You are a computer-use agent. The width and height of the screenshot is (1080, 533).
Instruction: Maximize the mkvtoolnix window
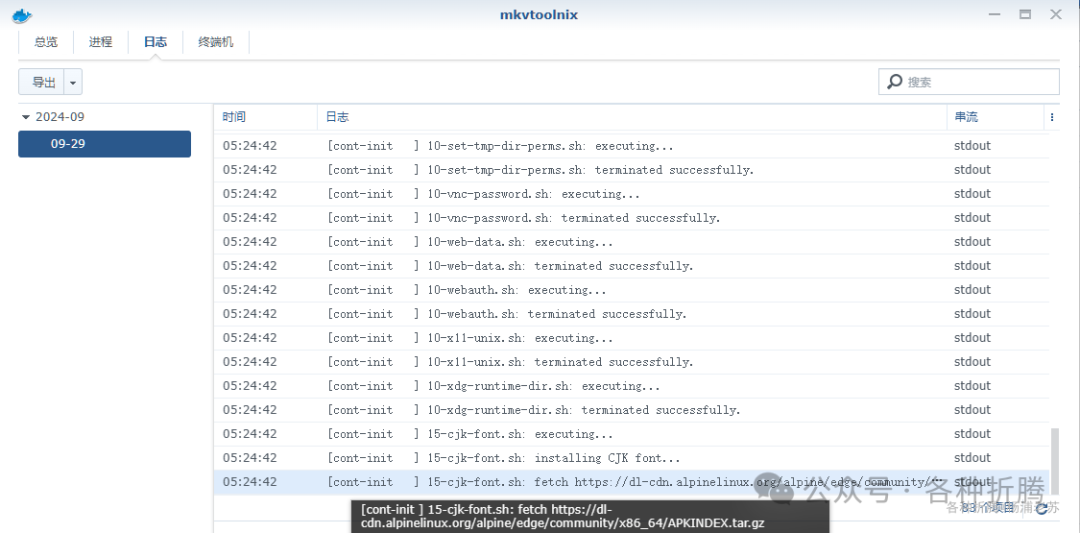click(x=1025, y=14)
